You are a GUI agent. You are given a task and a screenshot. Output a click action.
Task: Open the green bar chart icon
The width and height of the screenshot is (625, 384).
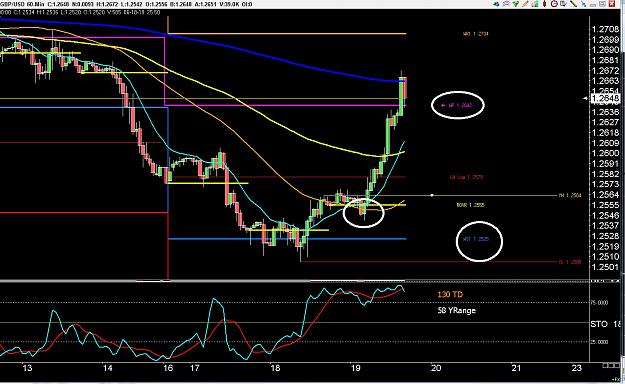[535, 4]
